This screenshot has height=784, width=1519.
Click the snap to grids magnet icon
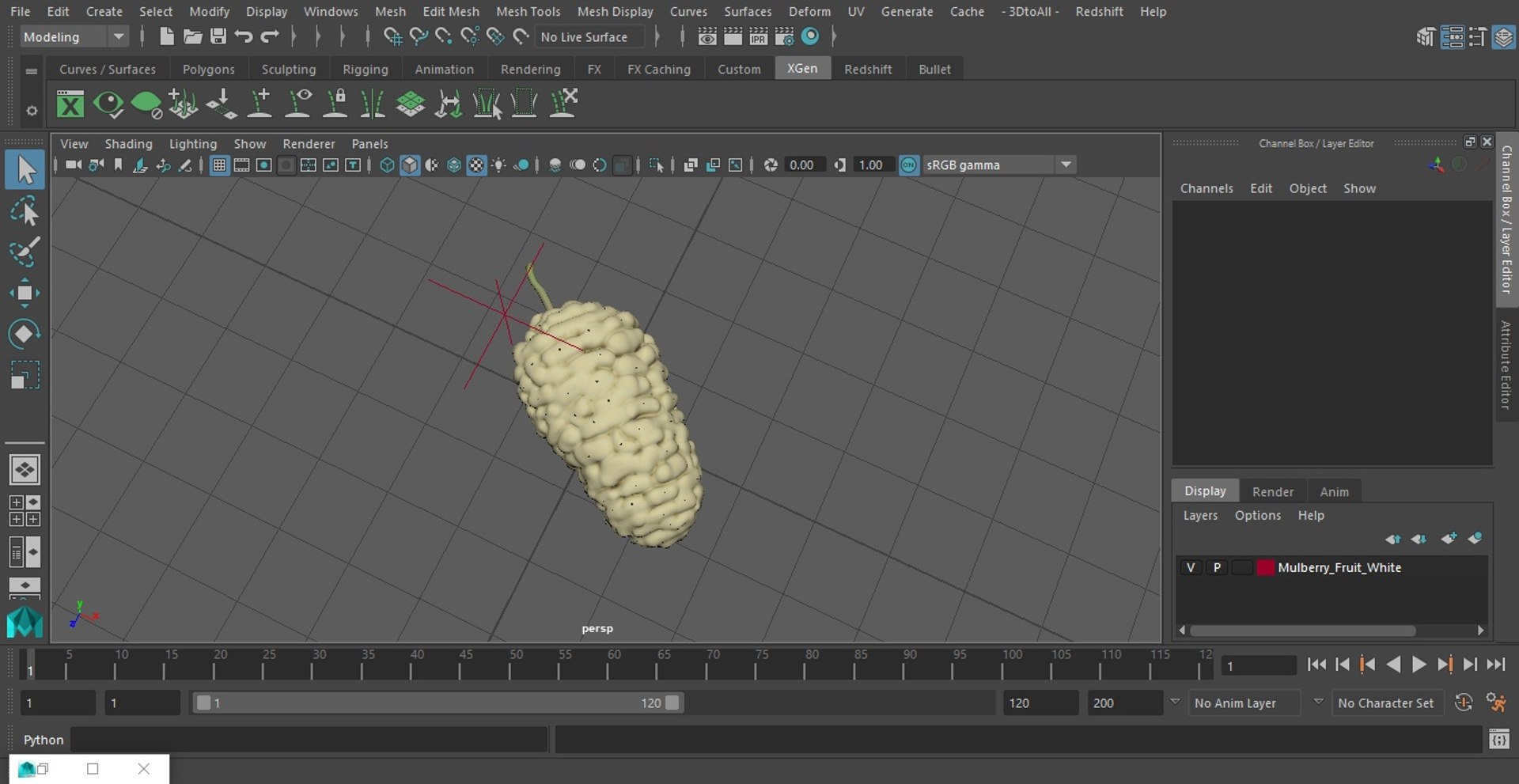pos(392,36)
